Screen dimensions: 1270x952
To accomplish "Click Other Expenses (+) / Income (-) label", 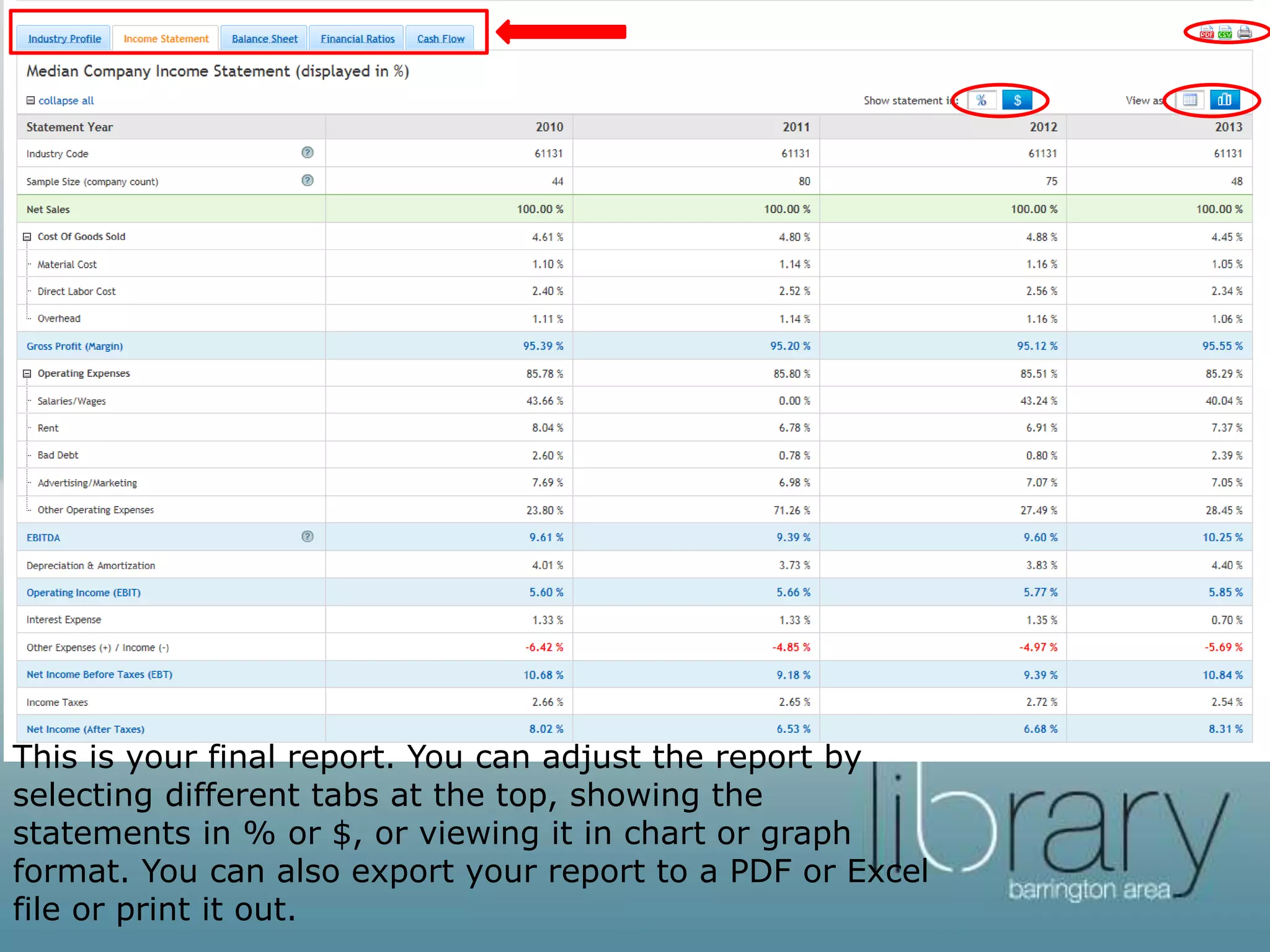I will (97, 647).
